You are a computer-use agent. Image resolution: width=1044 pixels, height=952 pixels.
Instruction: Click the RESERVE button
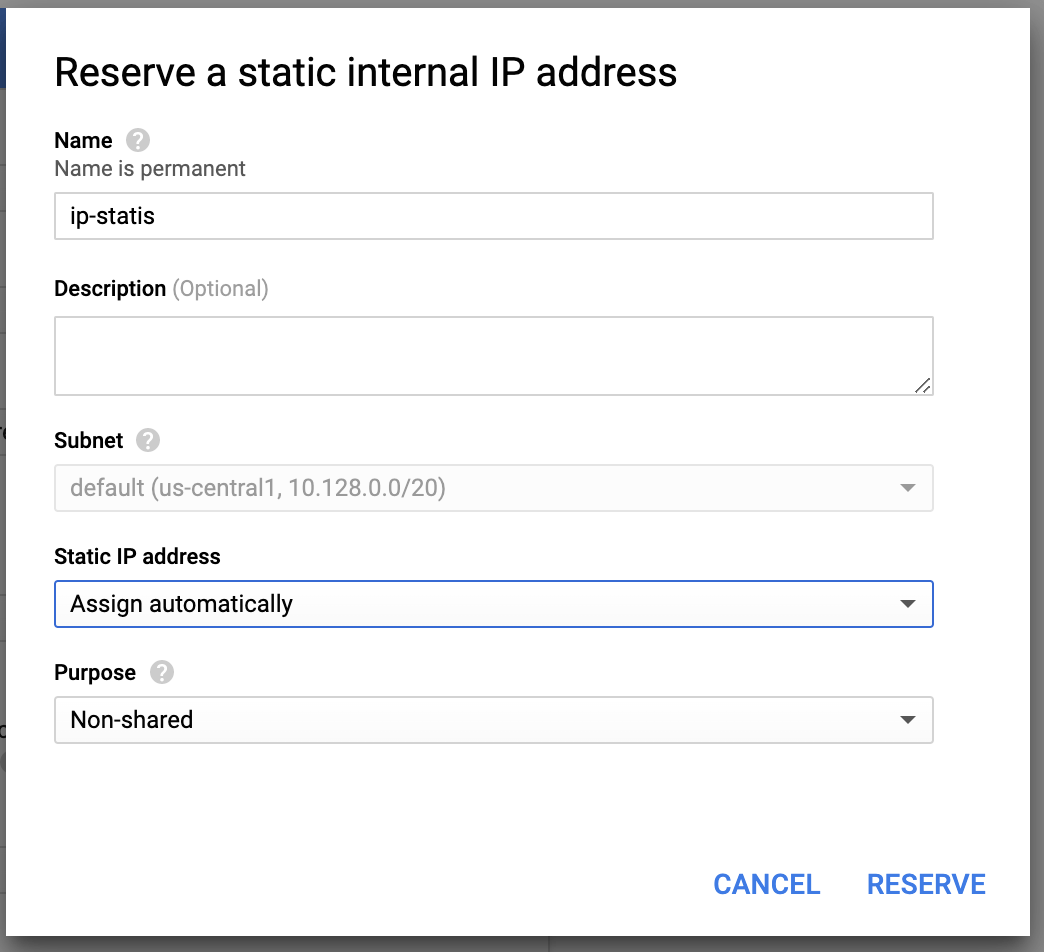click(x=926, y=885)
